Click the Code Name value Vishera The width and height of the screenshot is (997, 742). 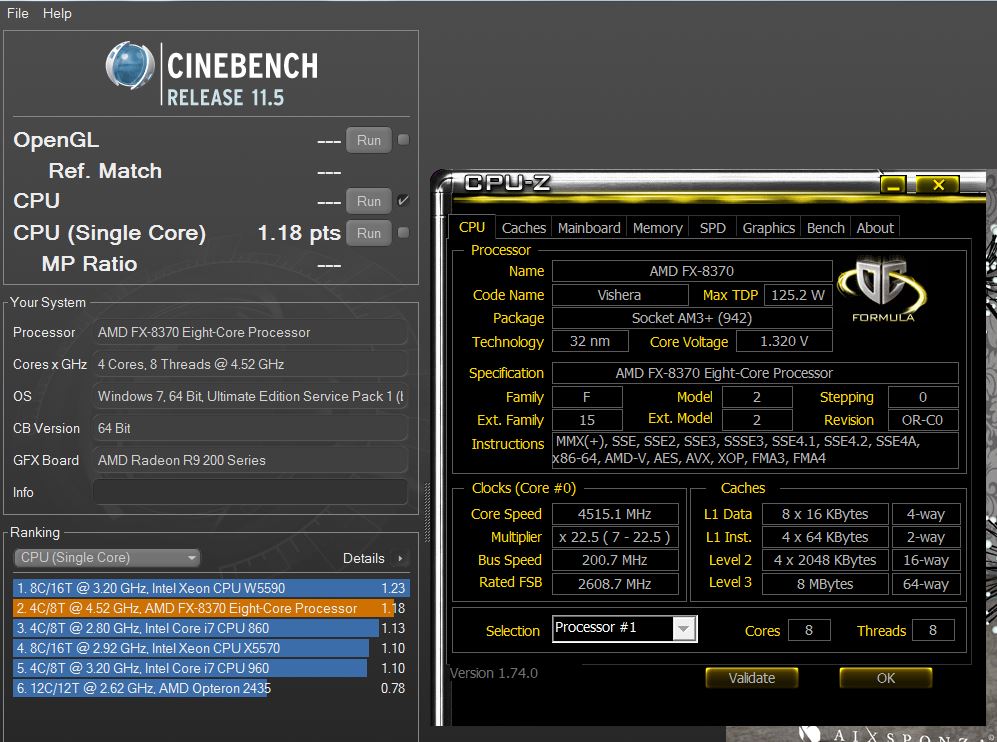[620, 295]
